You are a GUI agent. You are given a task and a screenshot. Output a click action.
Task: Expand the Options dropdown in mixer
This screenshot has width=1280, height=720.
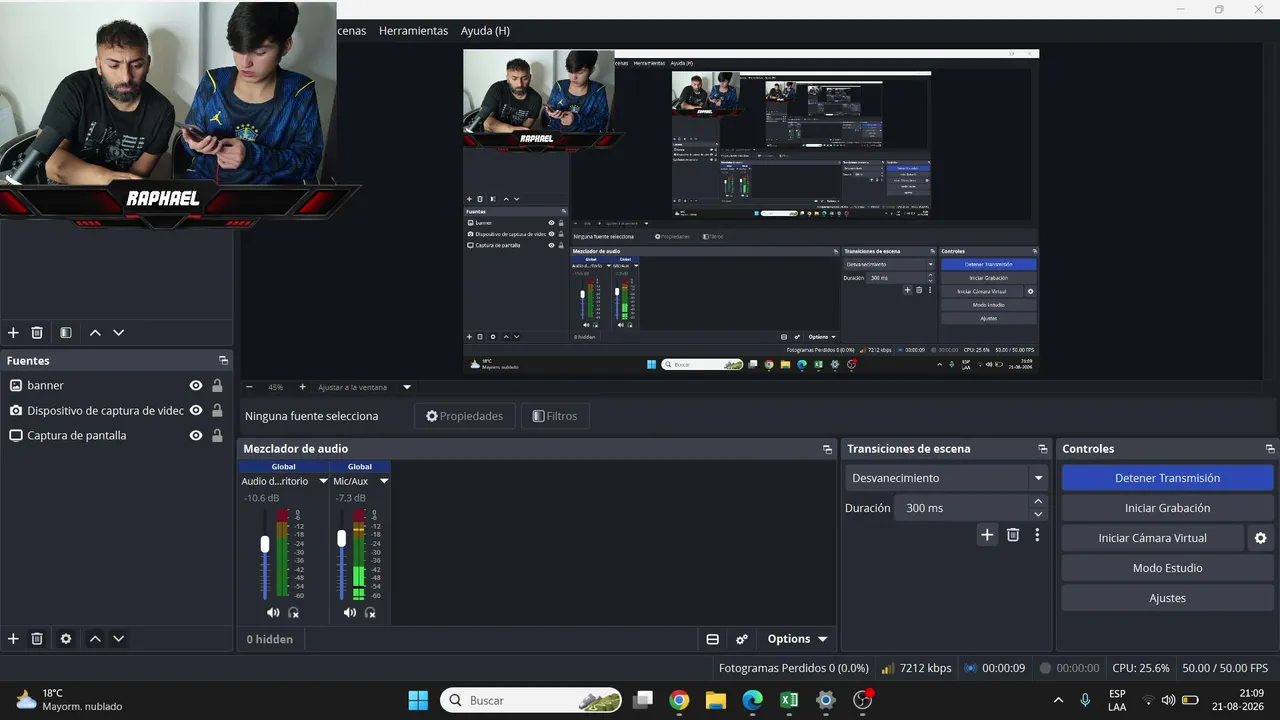coord(797,639)
